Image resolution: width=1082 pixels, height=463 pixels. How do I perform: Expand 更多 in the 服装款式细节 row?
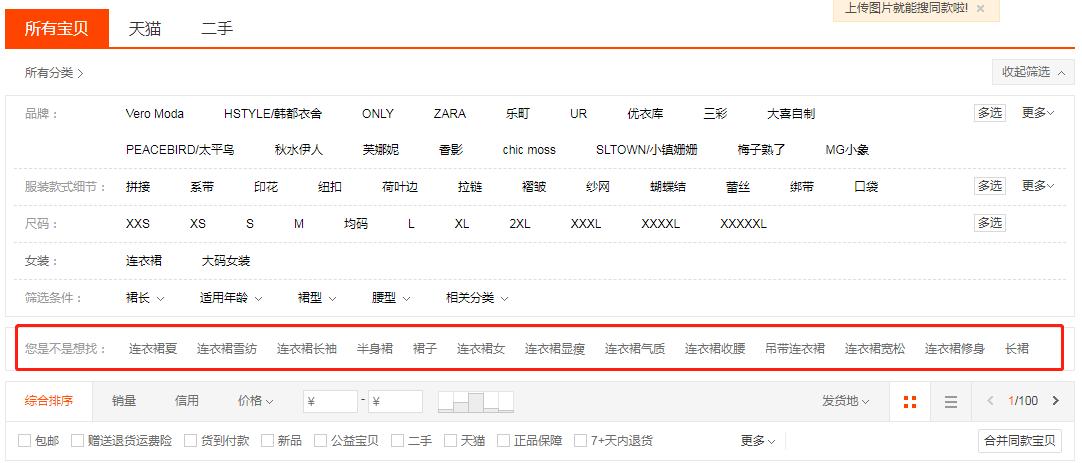pos(1039,186)
